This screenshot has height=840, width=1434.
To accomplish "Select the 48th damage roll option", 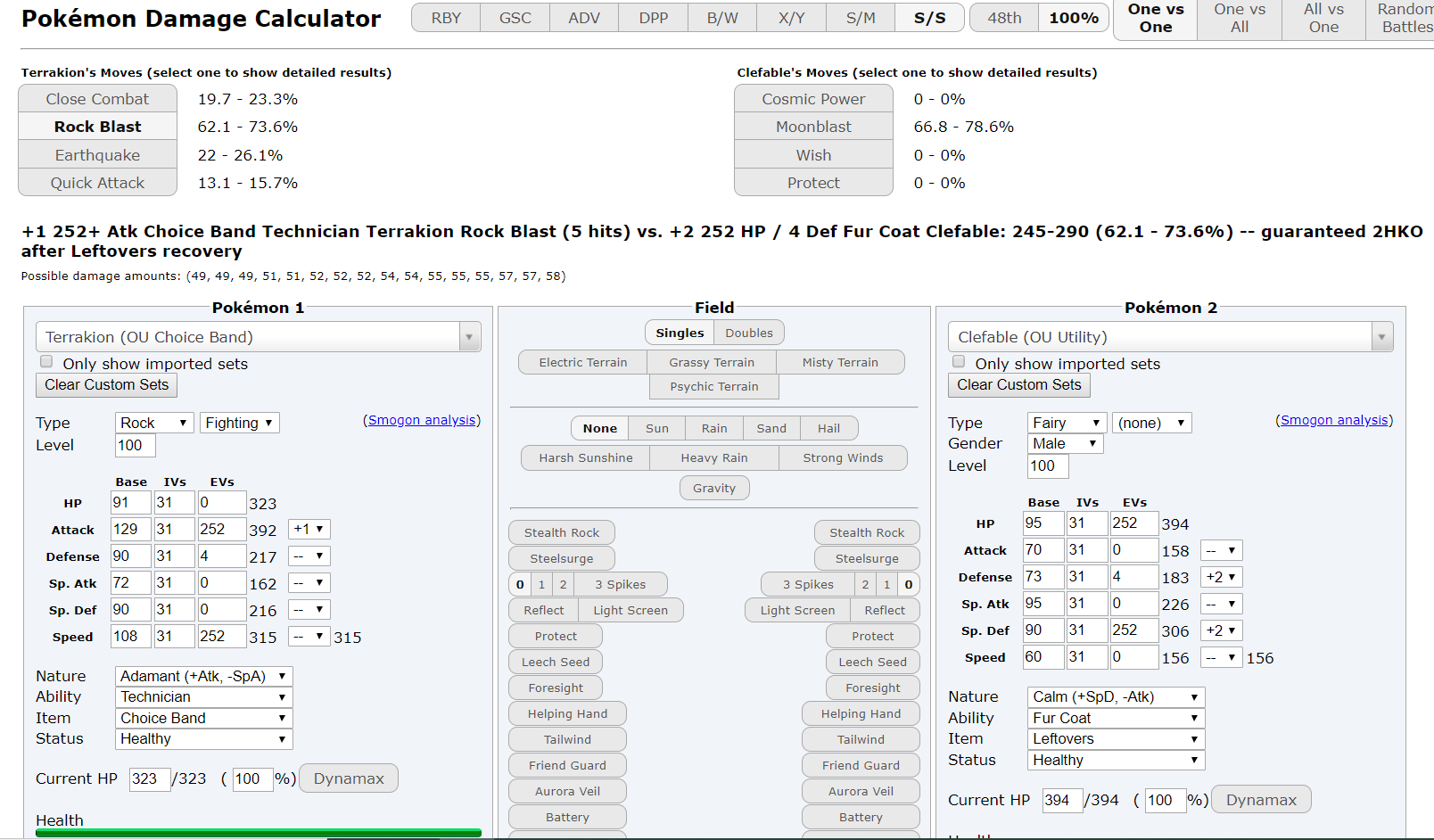I will (x=1004, y=18).
